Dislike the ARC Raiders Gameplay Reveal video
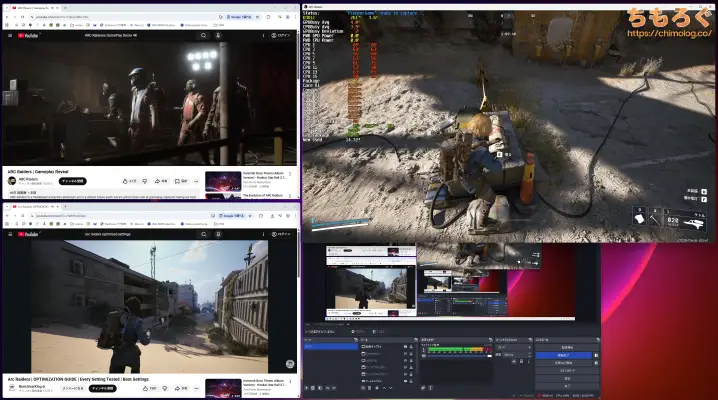The width and height of the screenshot is (718, 400). pyautogui.click(x=147, y=181)
